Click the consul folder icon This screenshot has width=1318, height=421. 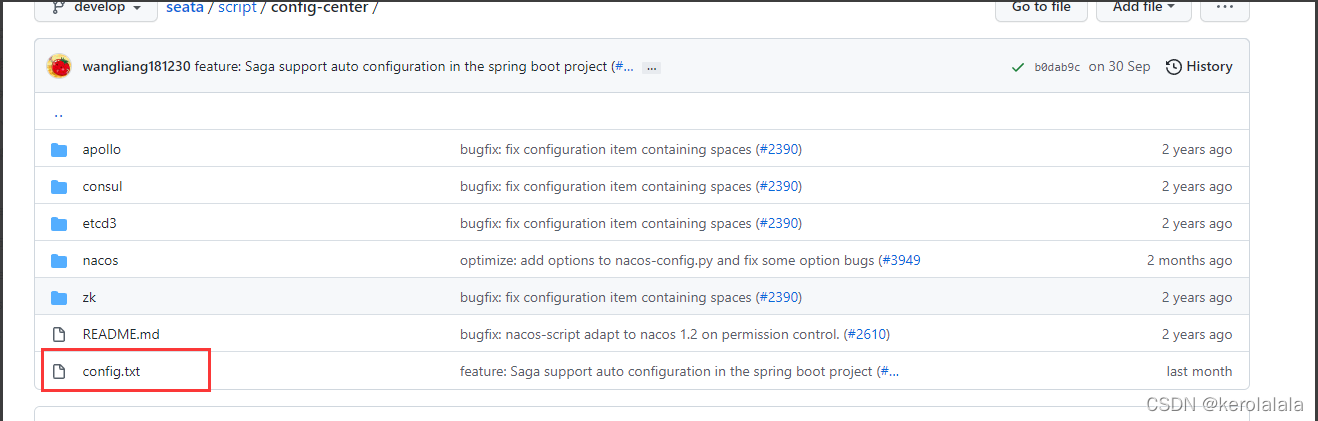coord(60,187)
